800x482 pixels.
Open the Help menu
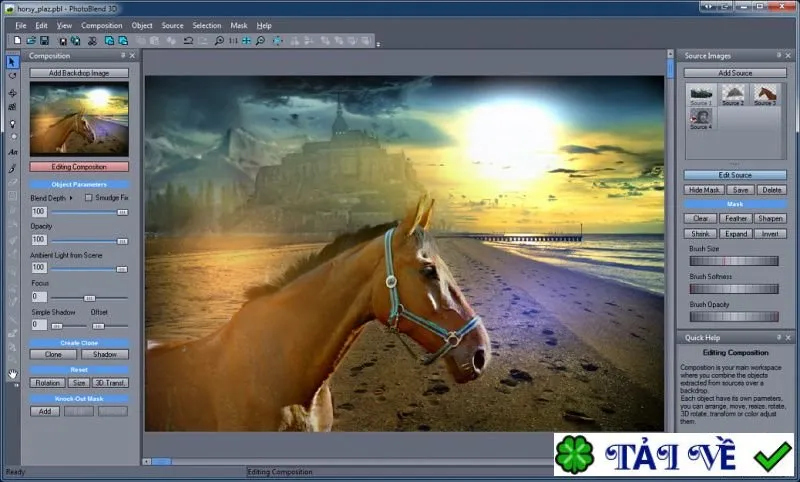(264, 26)
